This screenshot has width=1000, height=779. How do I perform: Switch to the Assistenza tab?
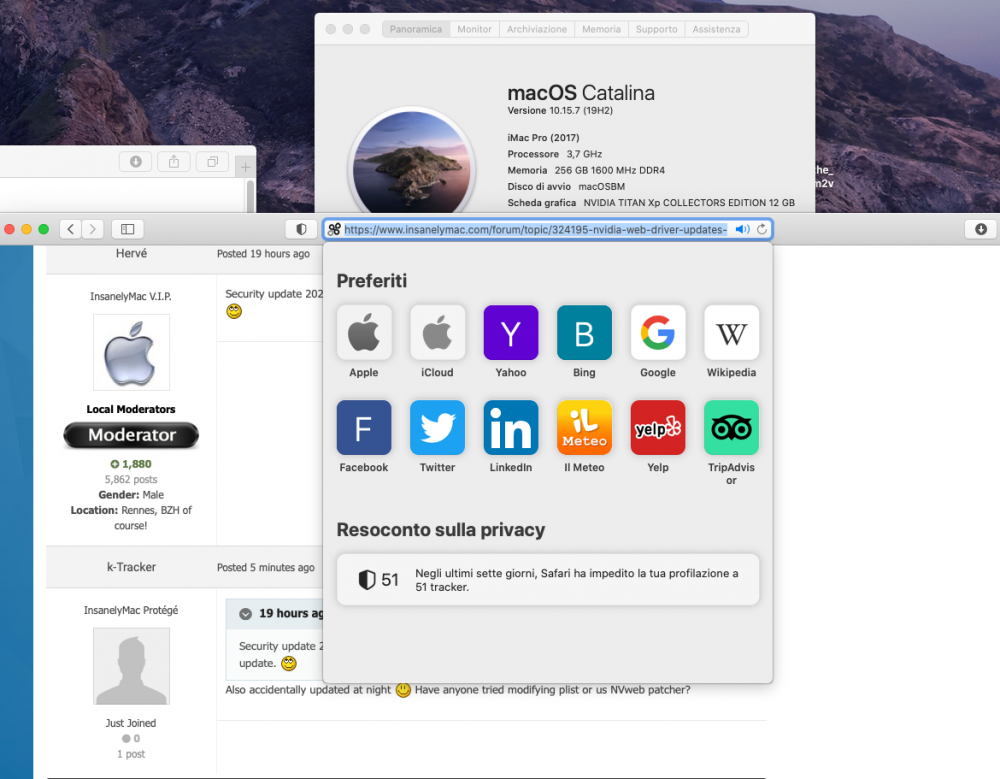716,29
